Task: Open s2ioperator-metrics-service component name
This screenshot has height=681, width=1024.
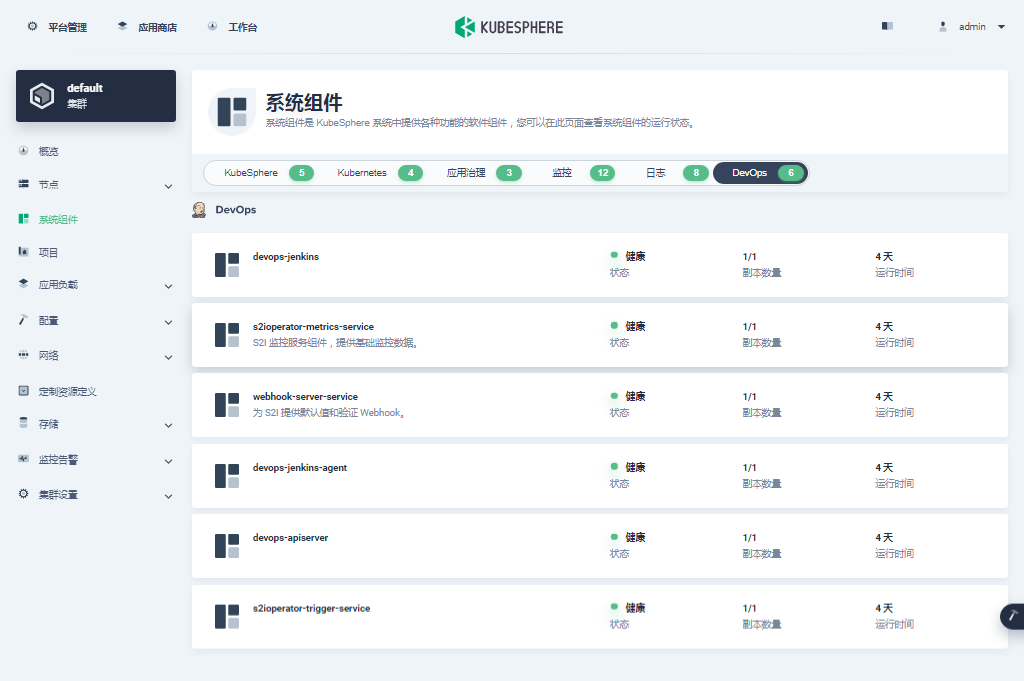Action: click(313, 326)
